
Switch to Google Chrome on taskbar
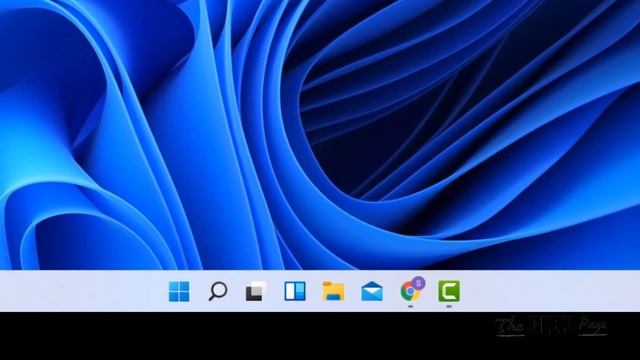pos(412,290)
